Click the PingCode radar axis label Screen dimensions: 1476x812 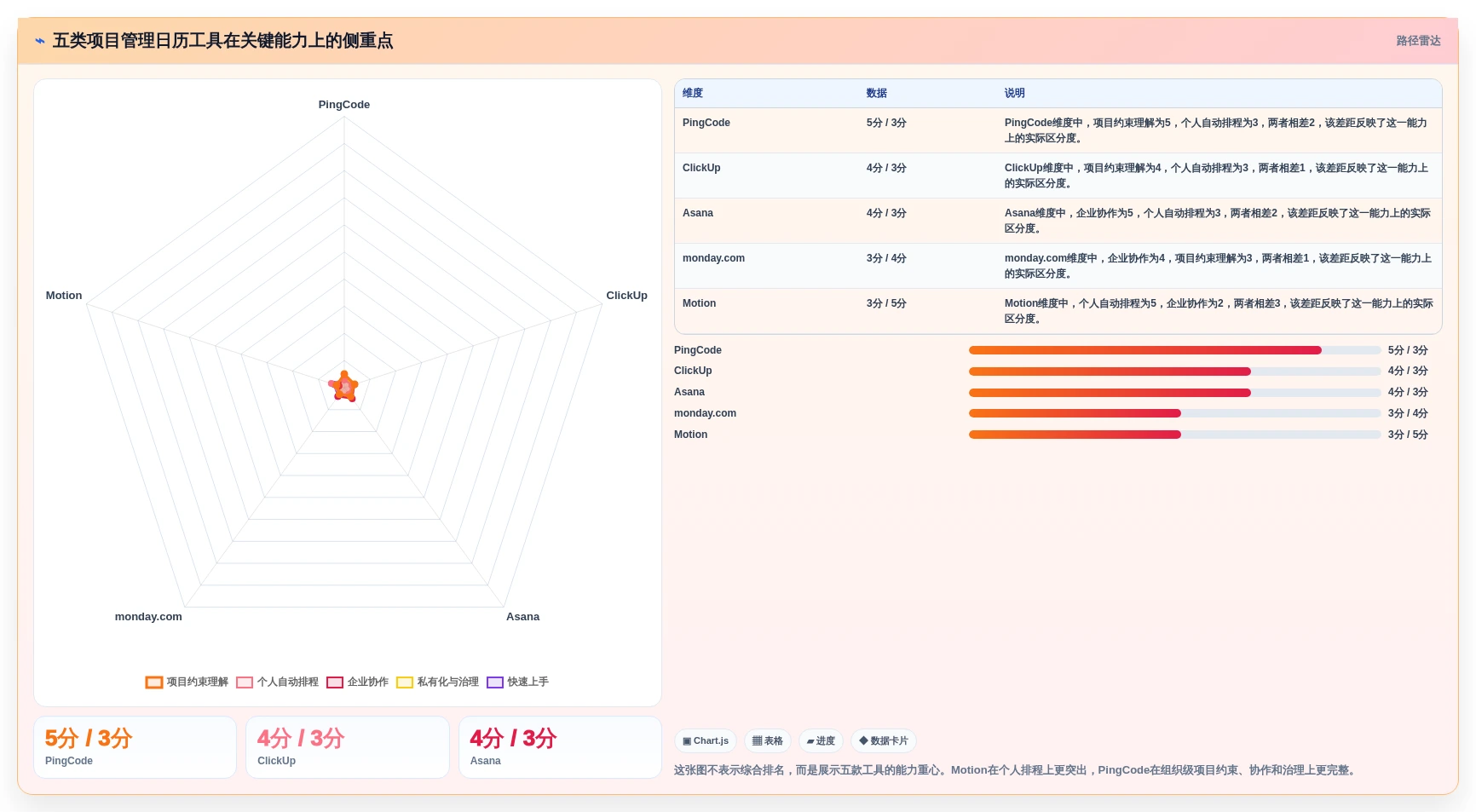[x=344, y=105]
